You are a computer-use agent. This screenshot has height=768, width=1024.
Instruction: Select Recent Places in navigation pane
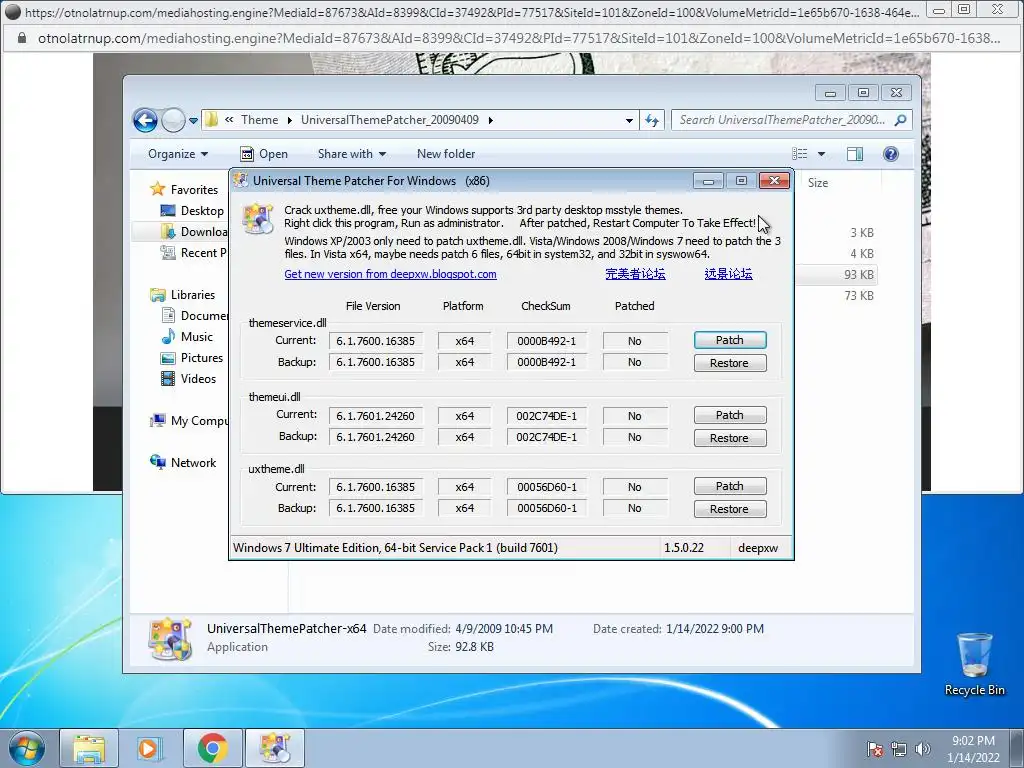point(194,253)
